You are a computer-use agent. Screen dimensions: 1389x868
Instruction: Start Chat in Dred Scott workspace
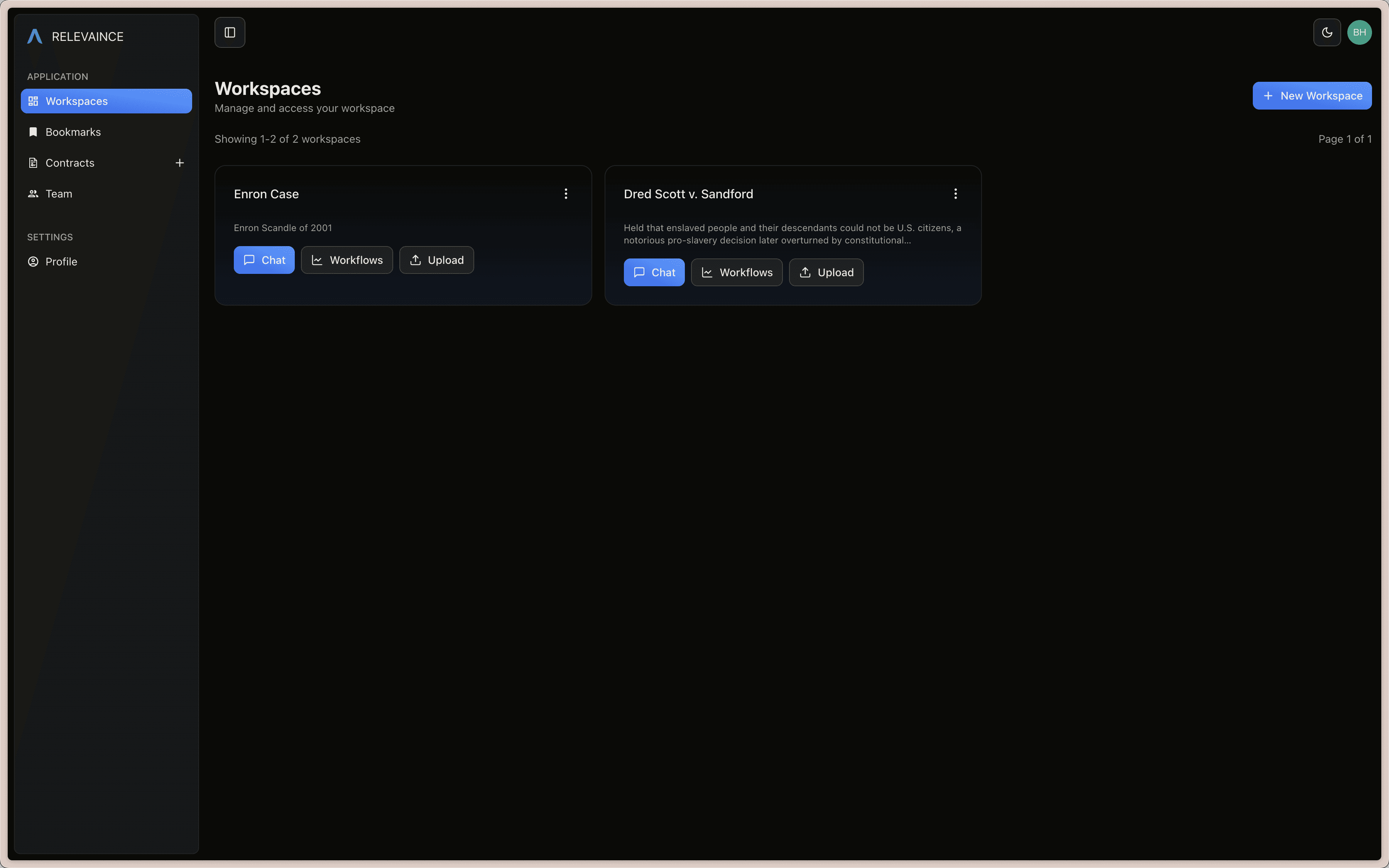[654, 273]
